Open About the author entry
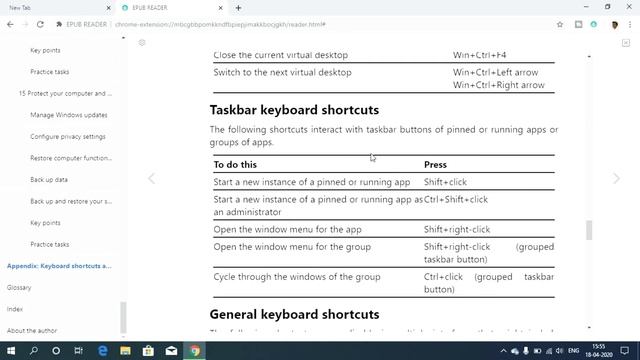Screen dimensions: 640x360 tap(32, 331)
